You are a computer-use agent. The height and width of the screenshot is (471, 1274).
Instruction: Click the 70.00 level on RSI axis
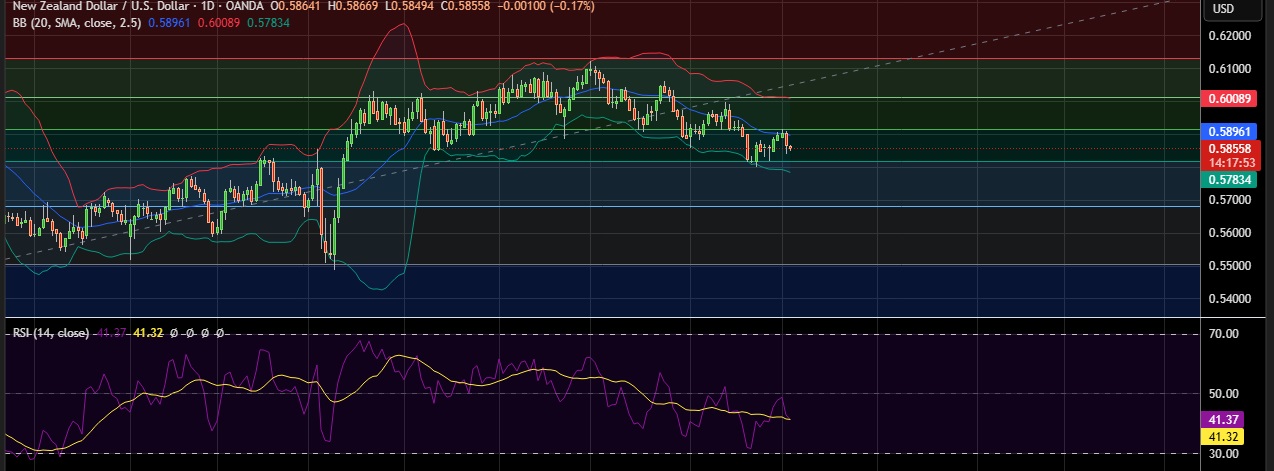(1224, 334)
